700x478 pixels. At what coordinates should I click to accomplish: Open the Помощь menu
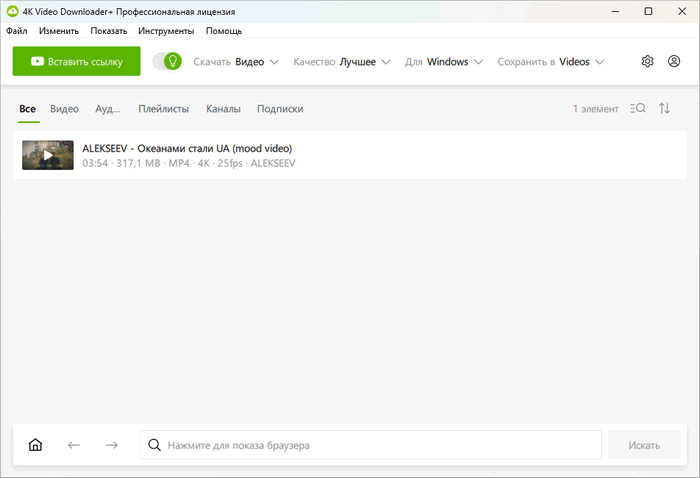[224, 31]
